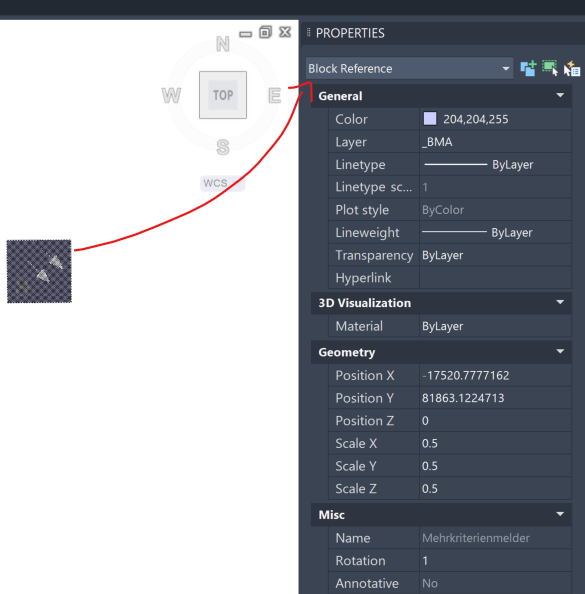Image resolution: width=585 pixels, height=594 pixels.
Task: Collapse the 3D Visualization section
Action: 560,302
